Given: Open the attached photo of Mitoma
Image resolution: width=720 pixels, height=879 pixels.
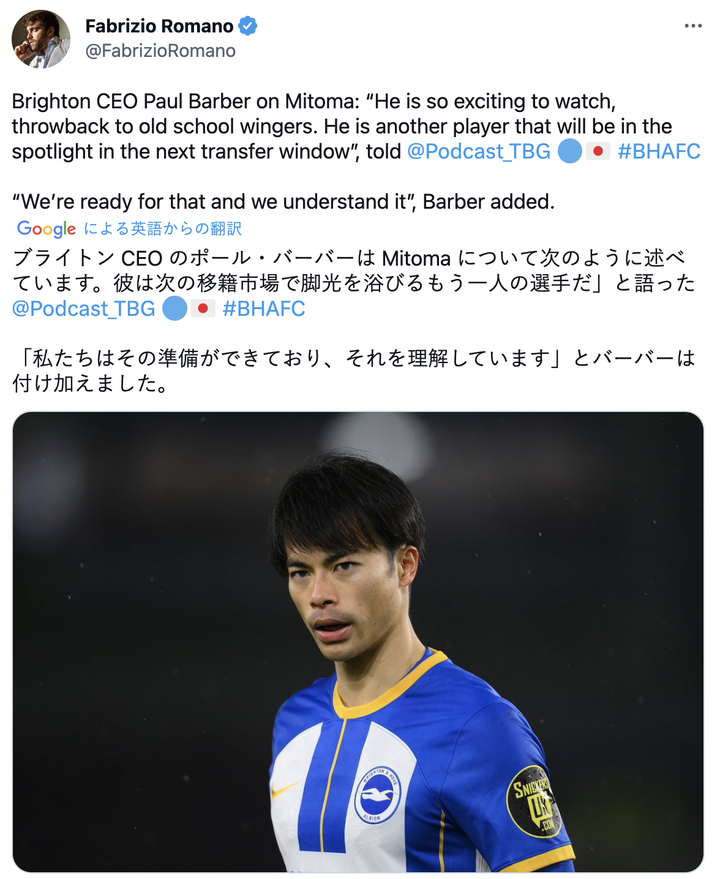Looking at the screenshot, I should pos(358,642).
